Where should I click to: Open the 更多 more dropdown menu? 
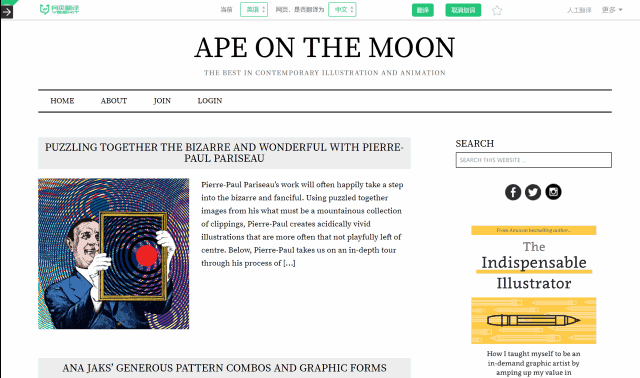[611, 10]
